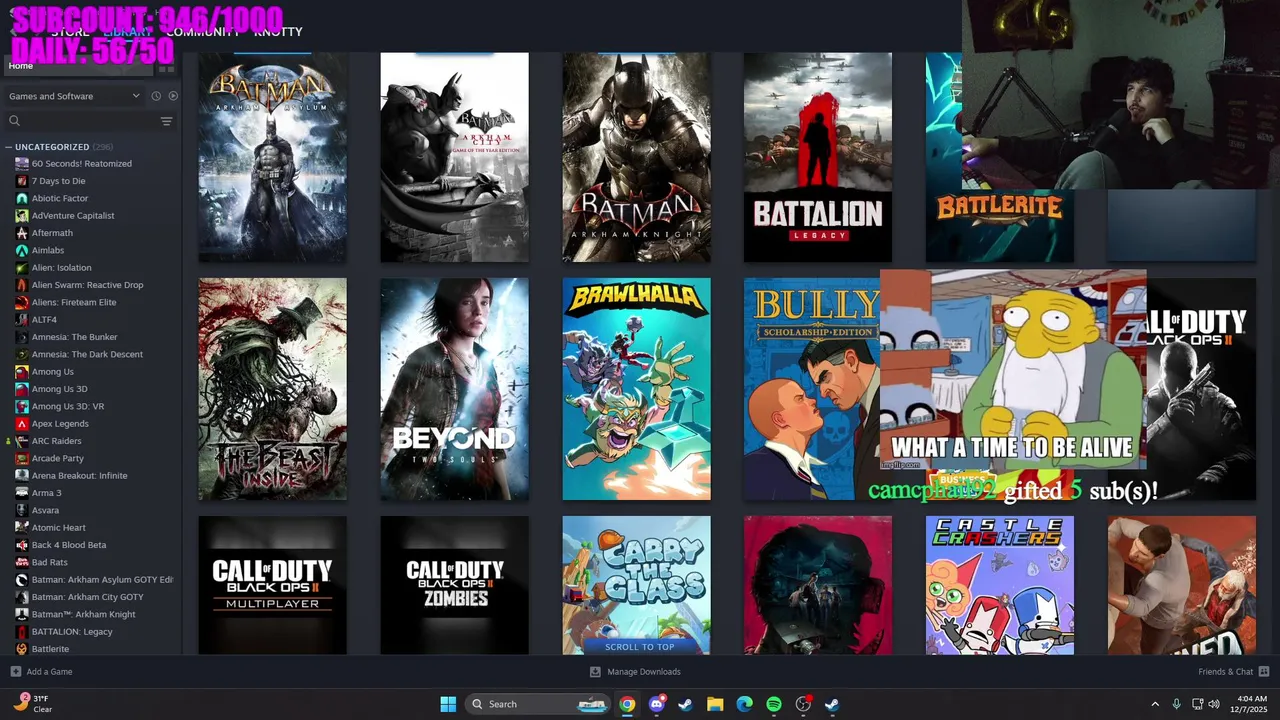Open the COMMUNITY menu
This screenshot has height=720, width=1280.
click(x=203, y=32)
